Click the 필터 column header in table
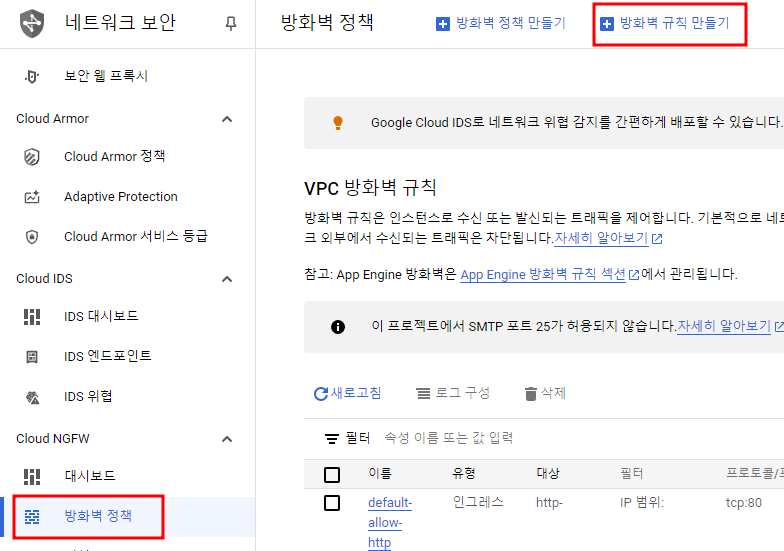784x551 pixels. click(632, 474)
